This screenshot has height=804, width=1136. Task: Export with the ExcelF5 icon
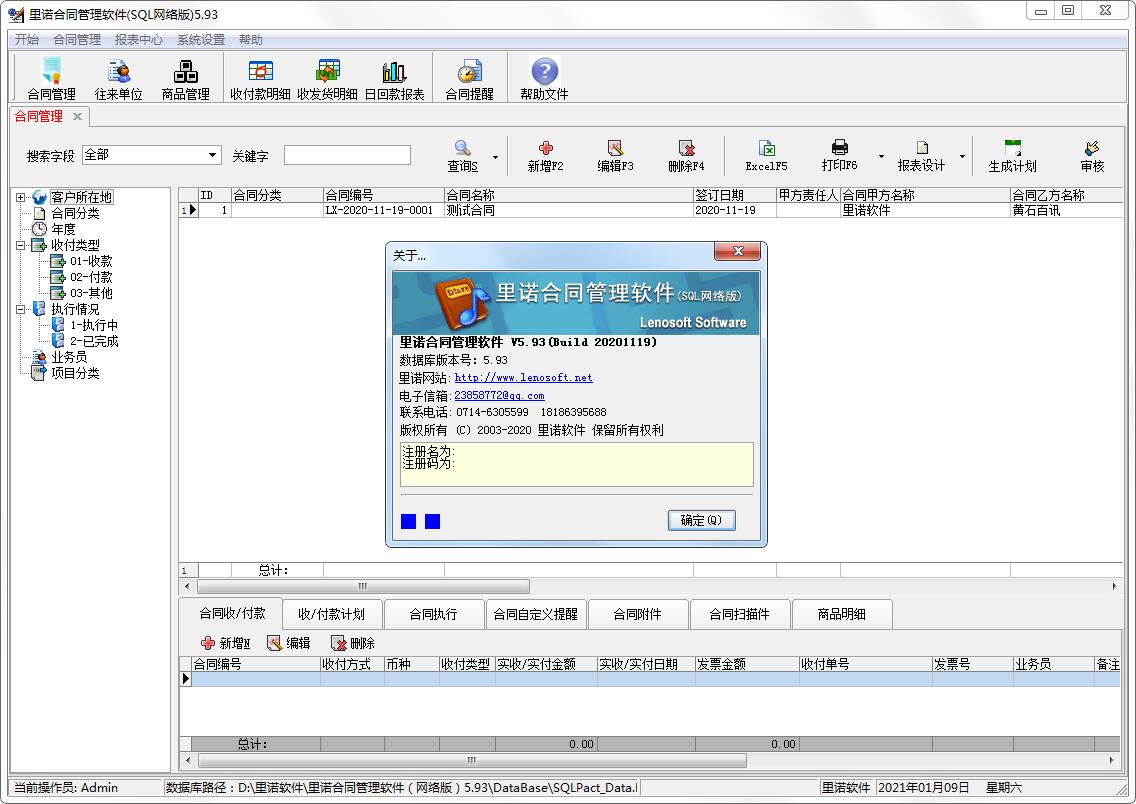767,156
